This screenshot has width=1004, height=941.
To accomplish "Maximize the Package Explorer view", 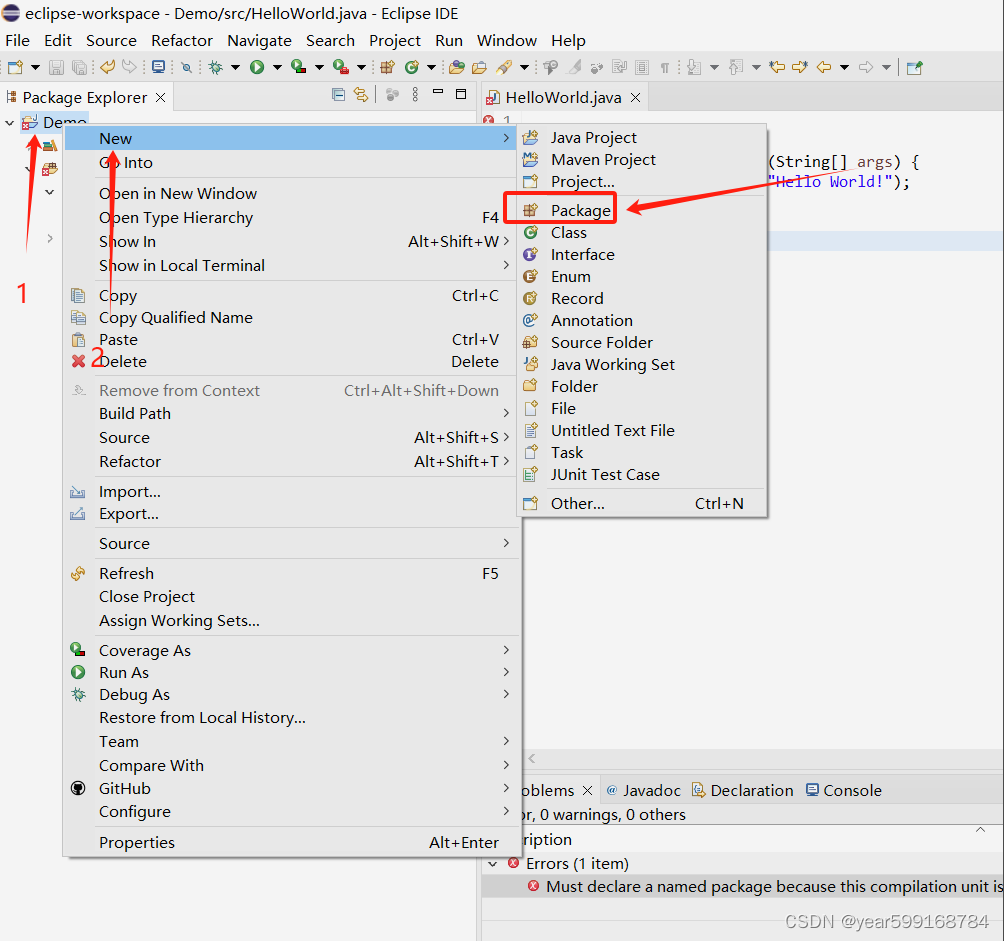I will 461,93.
